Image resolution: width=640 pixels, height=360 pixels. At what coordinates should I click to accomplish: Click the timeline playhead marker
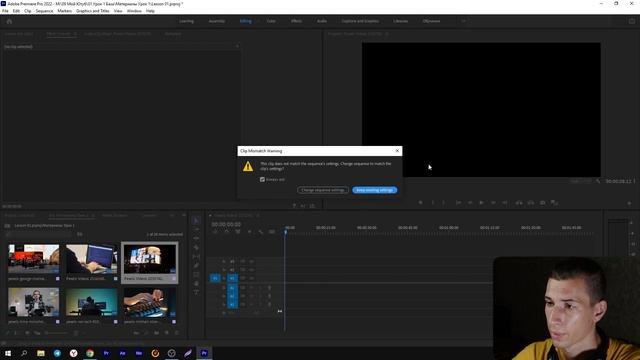click(286, 232)
